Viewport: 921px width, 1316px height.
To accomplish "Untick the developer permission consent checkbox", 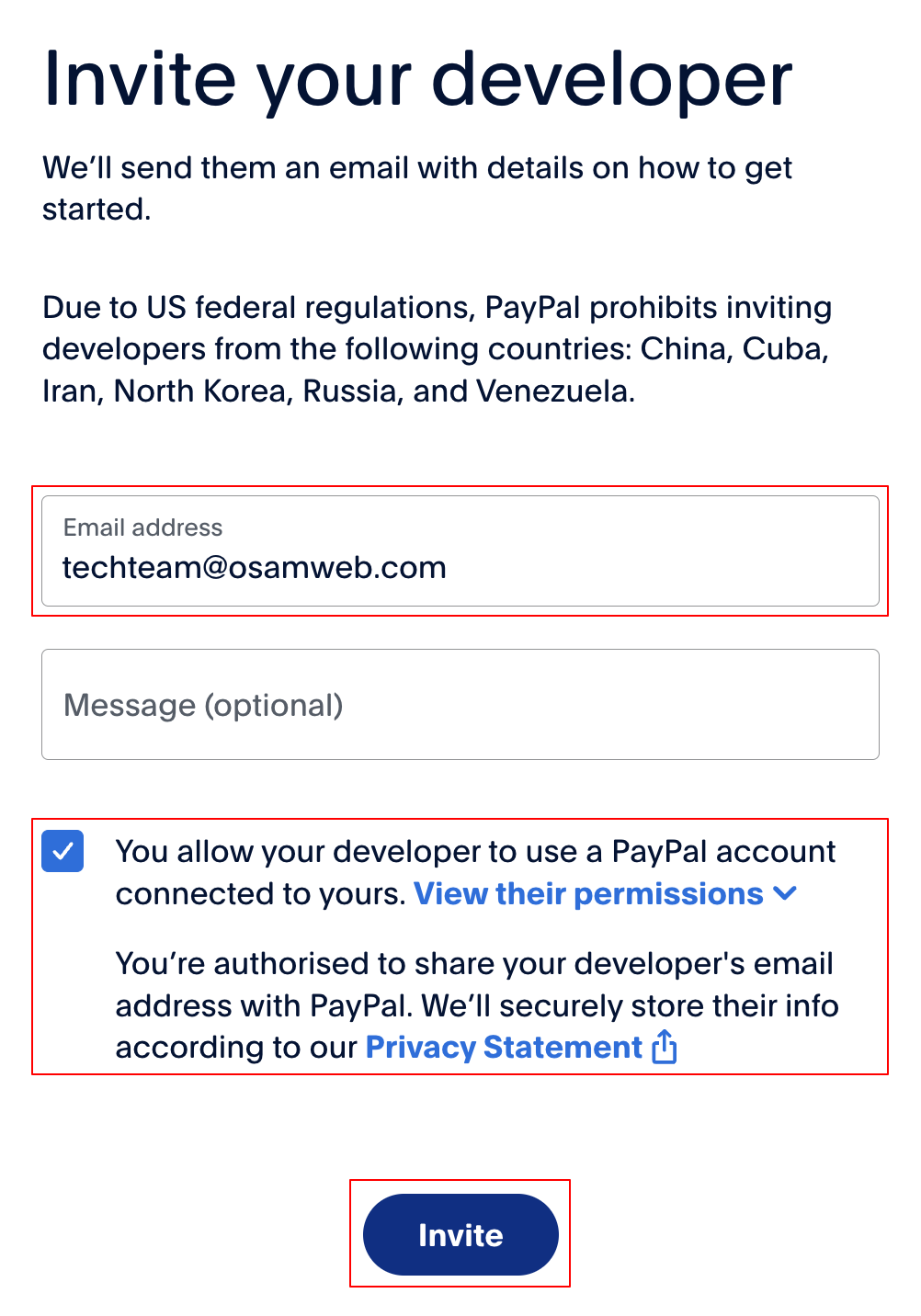I will [63, 852].
